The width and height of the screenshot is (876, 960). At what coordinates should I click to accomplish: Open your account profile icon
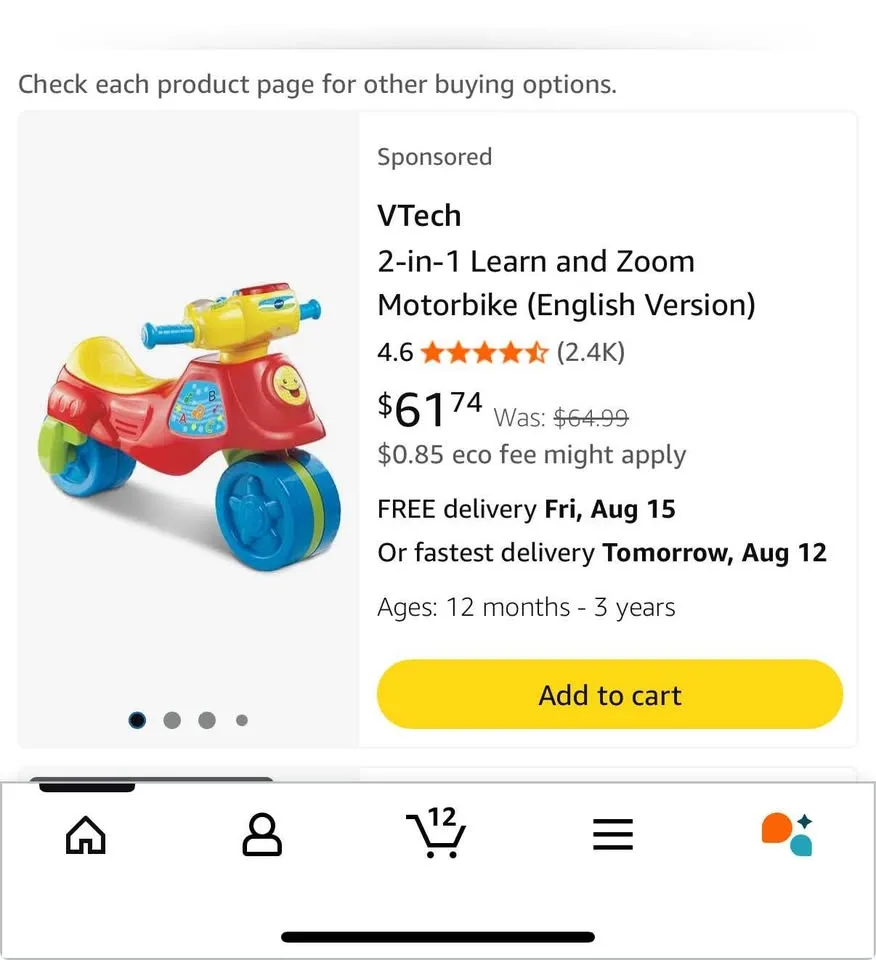point(261,835)
